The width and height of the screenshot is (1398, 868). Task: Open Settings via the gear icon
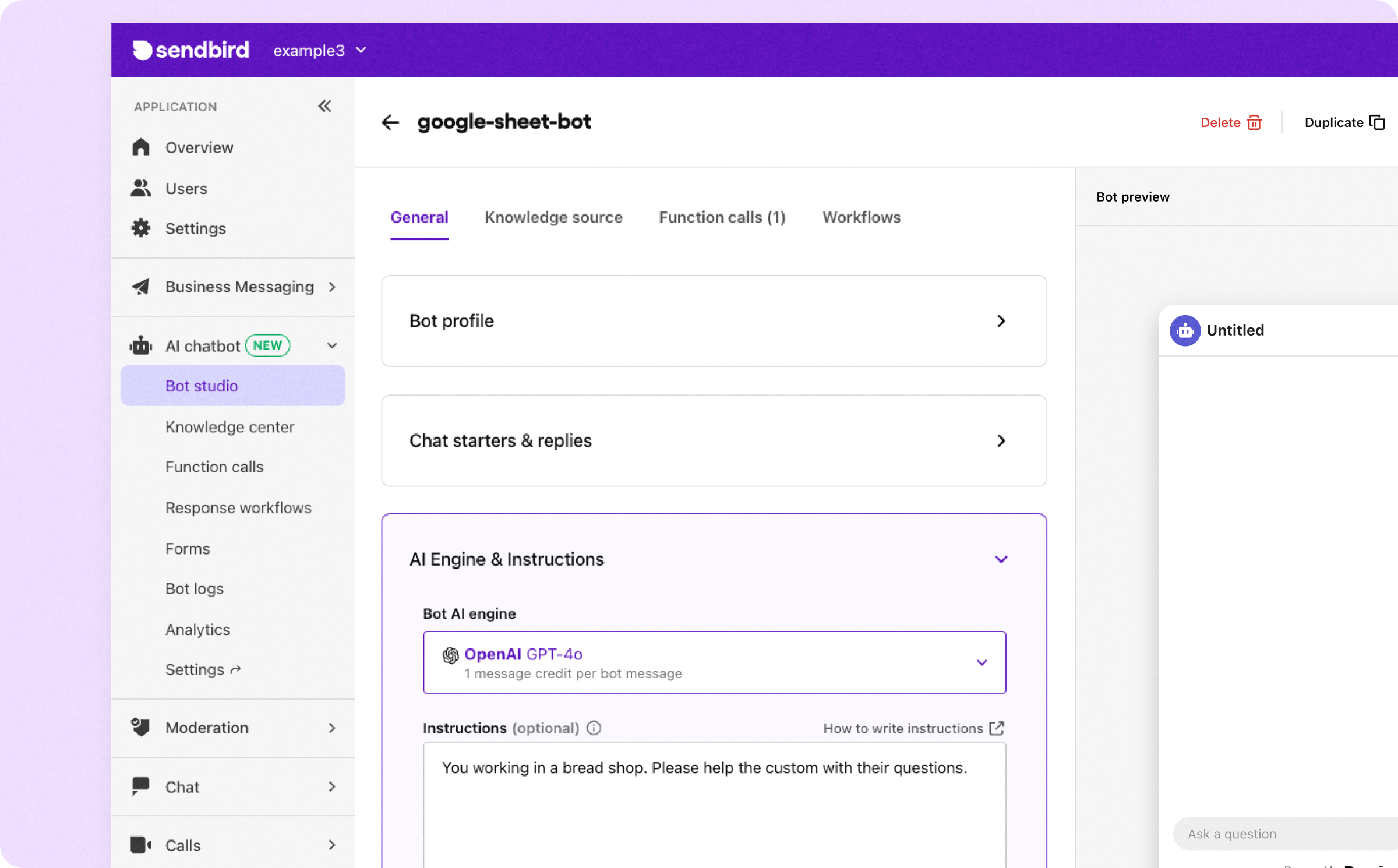point(141,228)
